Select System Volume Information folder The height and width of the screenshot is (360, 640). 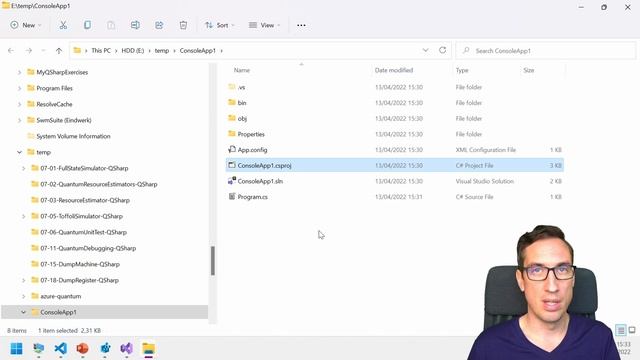point(73,136)
